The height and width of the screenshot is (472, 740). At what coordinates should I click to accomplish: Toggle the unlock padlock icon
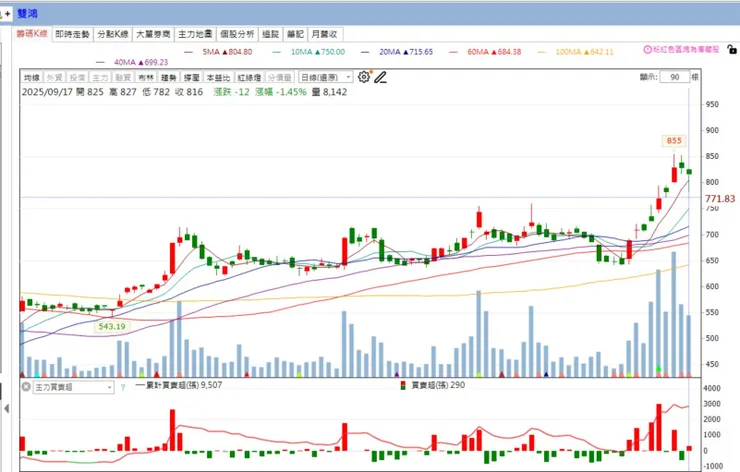(x=732, y=49)
